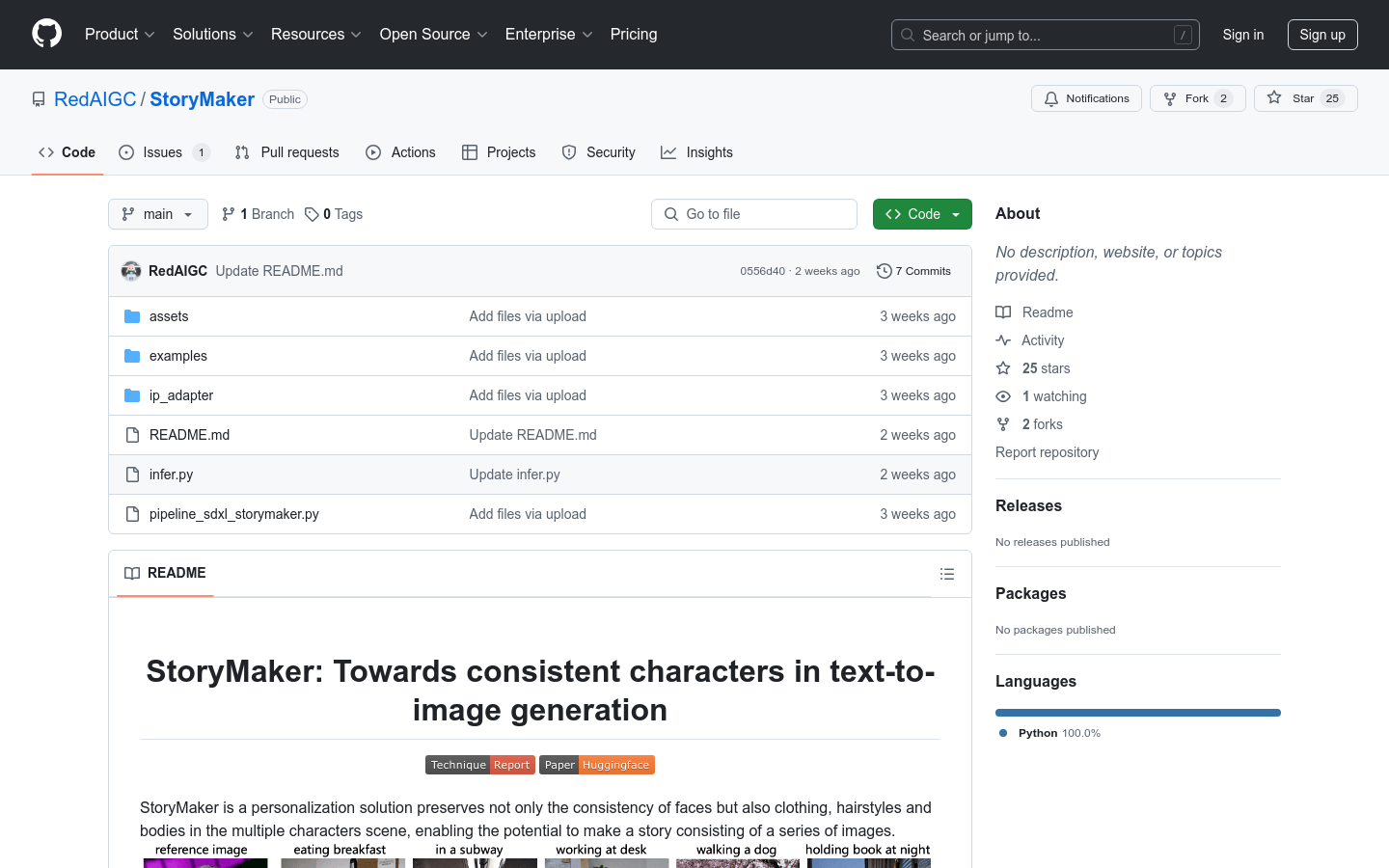Image resolution: width=1389 pixels, height=868 pixels.
Task: Click the examples folder icon
Action: [132, 356]
